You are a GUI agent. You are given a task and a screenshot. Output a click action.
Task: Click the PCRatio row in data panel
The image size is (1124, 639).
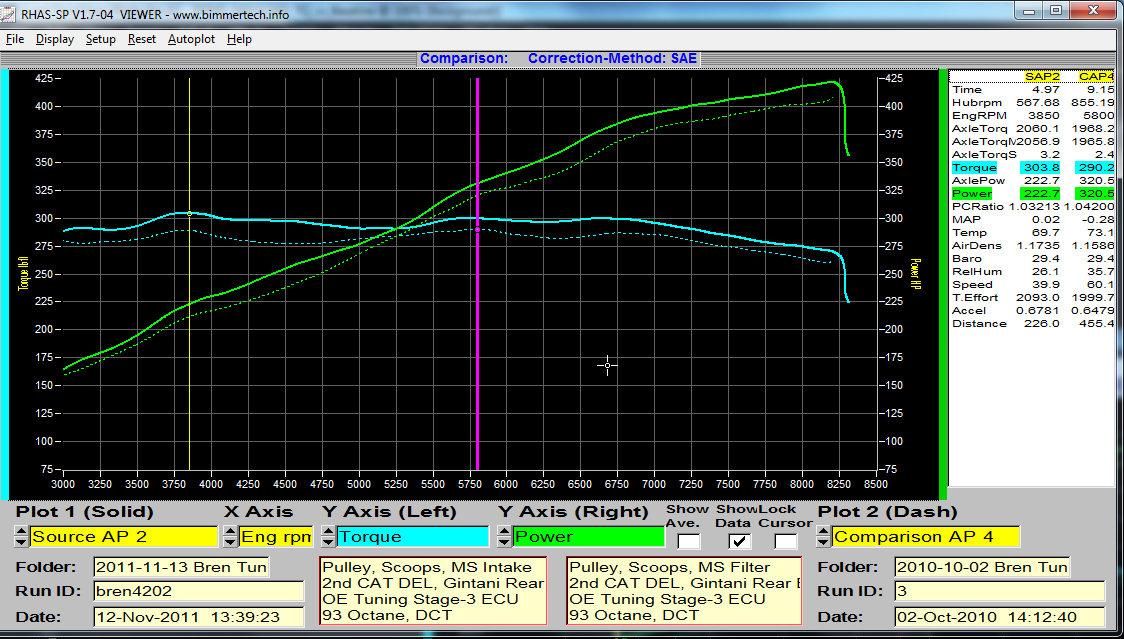pyautogui.click(x=1033, y=207)
